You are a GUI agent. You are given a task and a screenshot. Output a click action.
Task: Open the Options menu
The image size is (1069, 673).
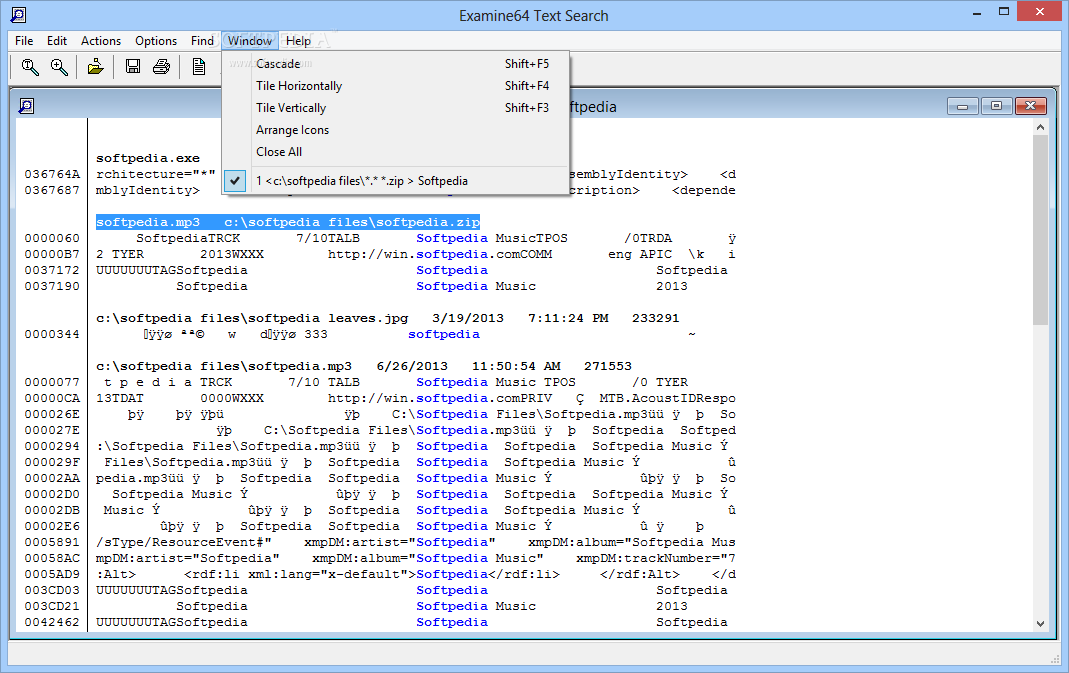pyautogui.click(x=155, y=41)
